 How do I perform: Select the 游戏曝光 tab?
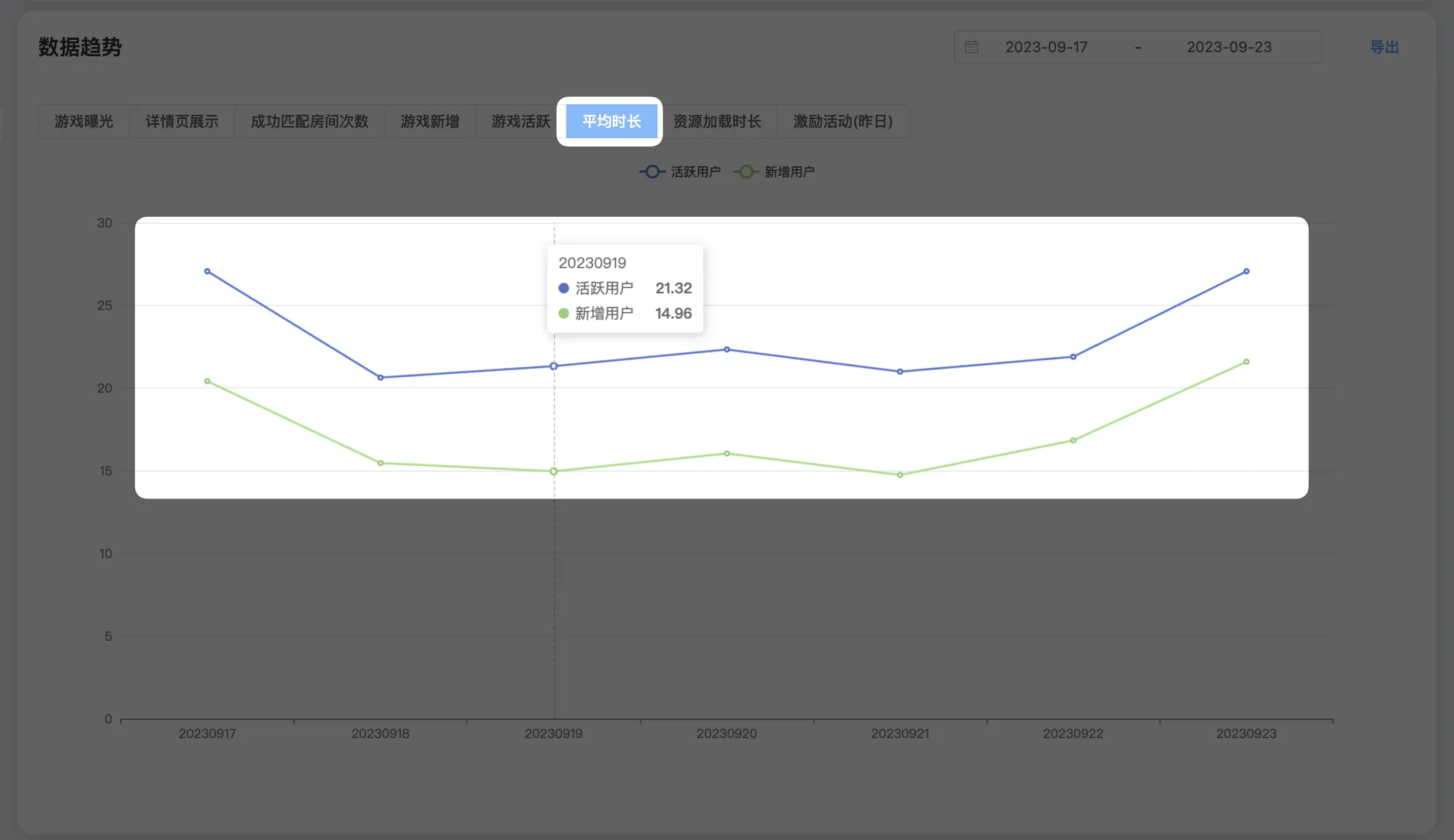(84, 121)
